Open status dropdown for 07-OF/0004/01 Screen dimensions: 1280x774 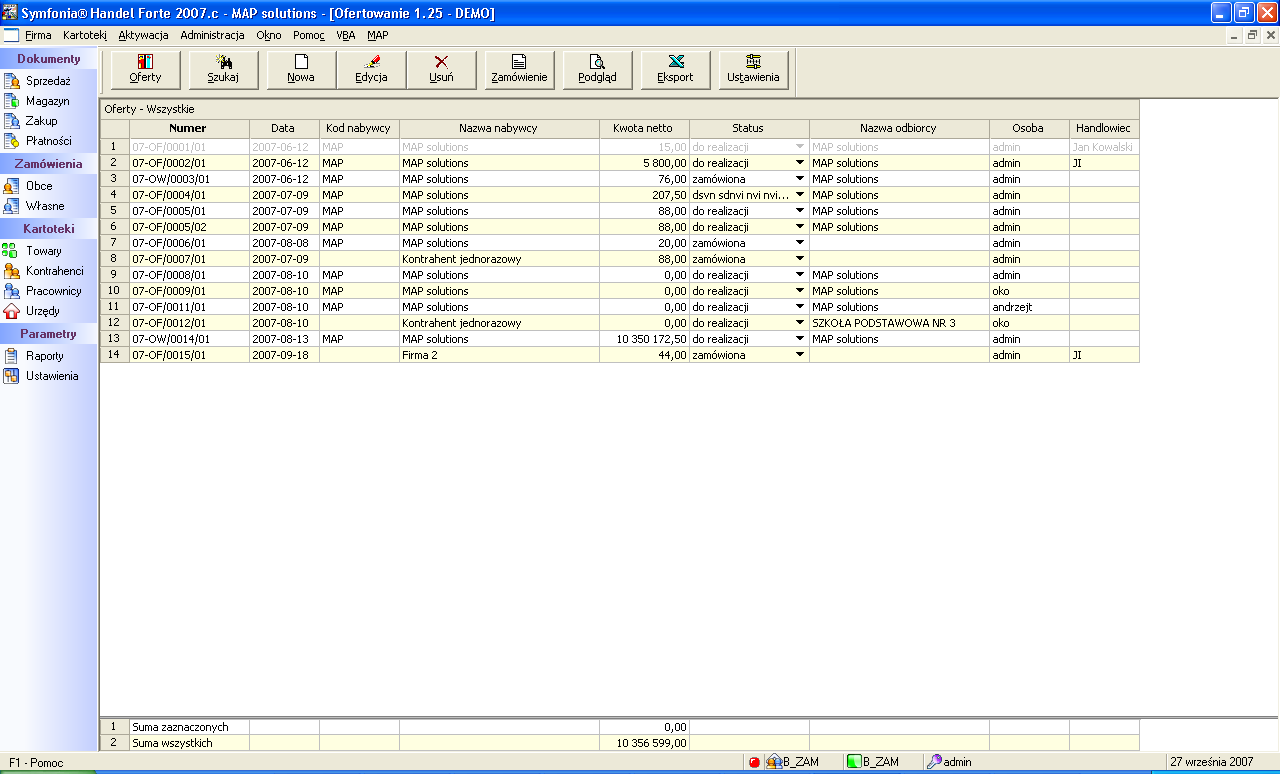click(800, 195)
